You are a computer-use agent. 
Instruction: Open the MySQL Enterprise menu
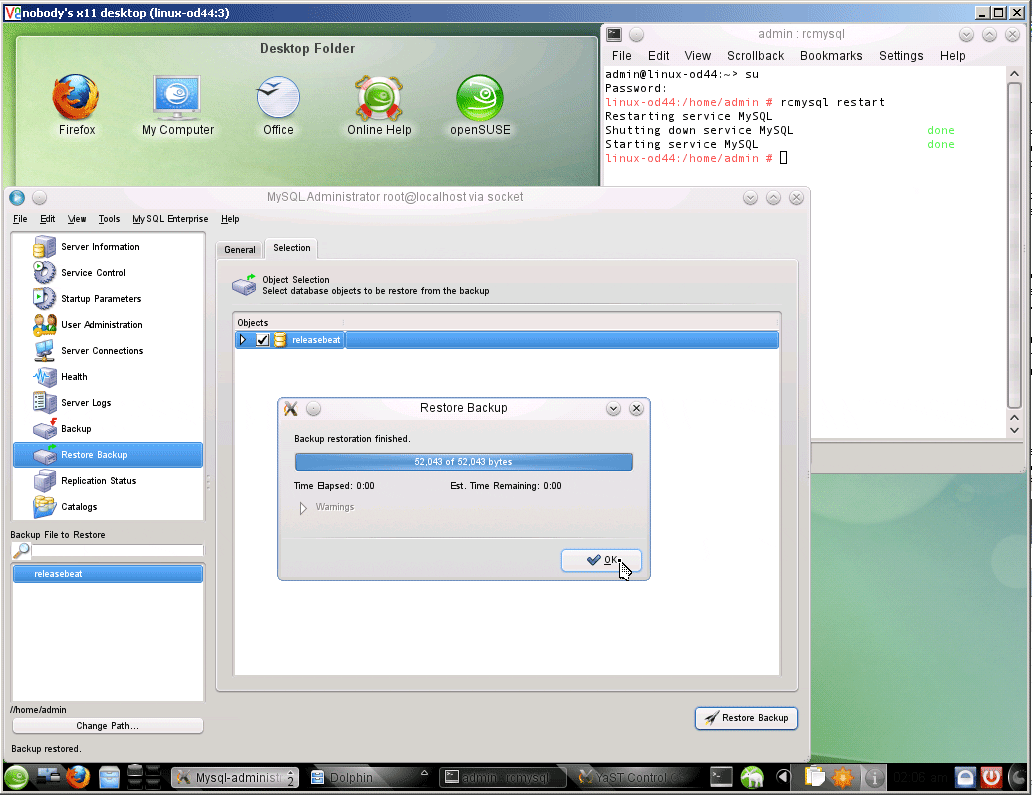(170, 219)
